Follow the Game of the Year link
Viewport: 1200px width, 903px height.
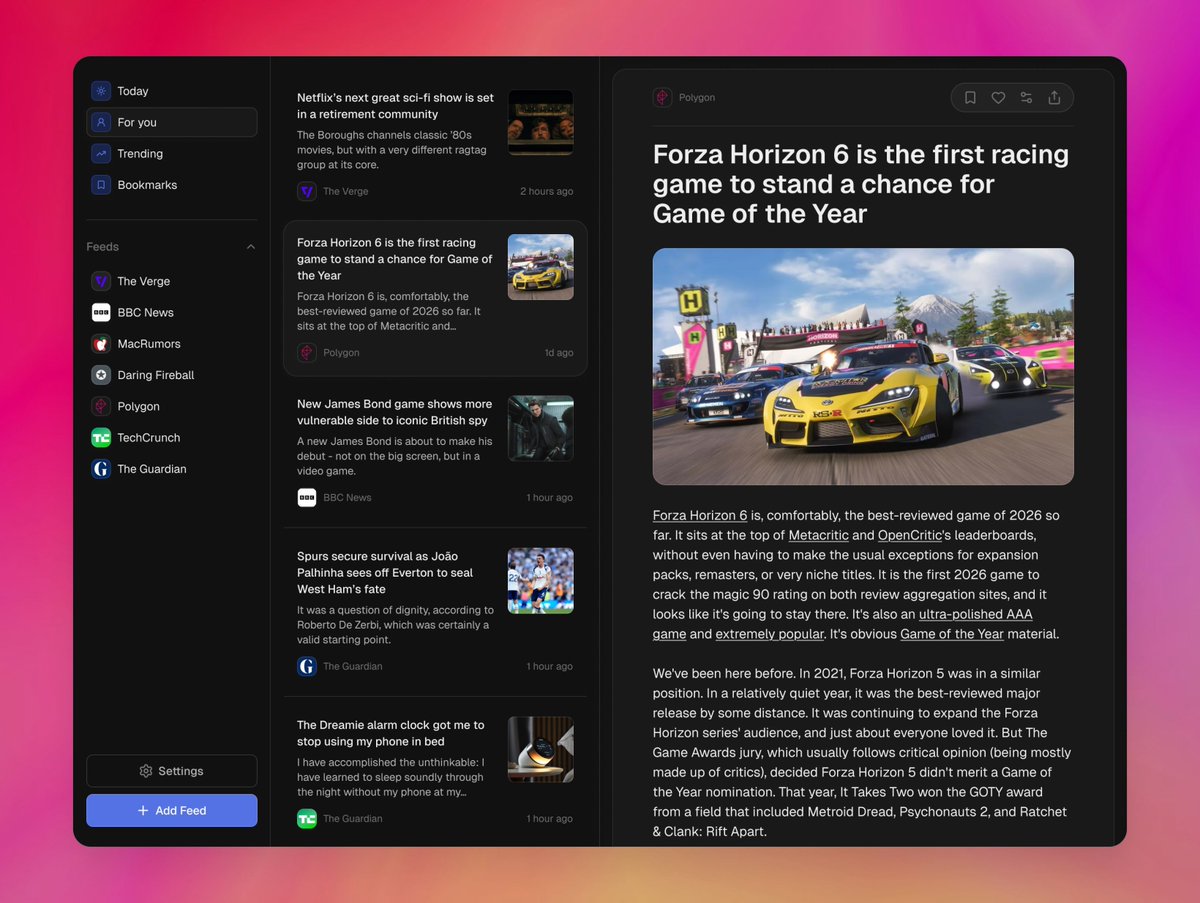click(951, 634)
